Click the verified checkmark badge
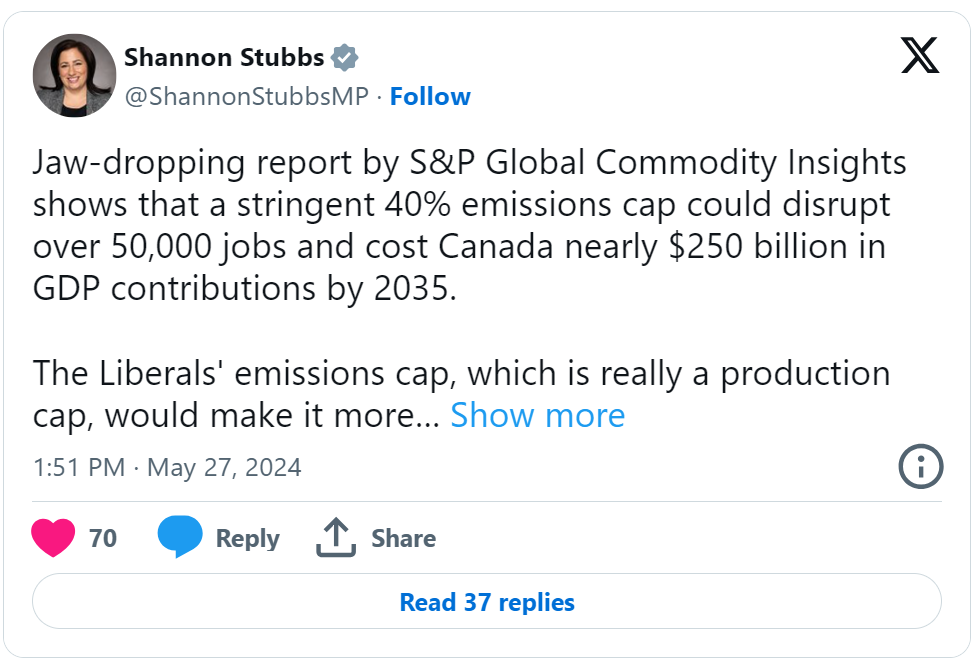The image size is (976, 660). pyautogui.click(x=344, y=58)
